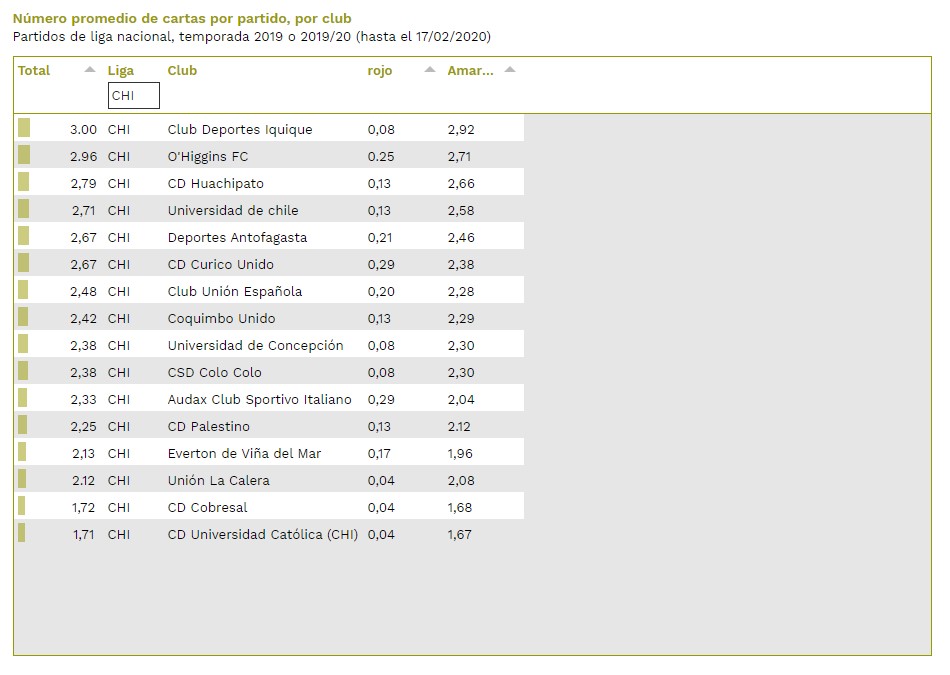Click the sort arrow beside rojo header
The width and height of the screenshot is (950, 675).
[430, 70]
